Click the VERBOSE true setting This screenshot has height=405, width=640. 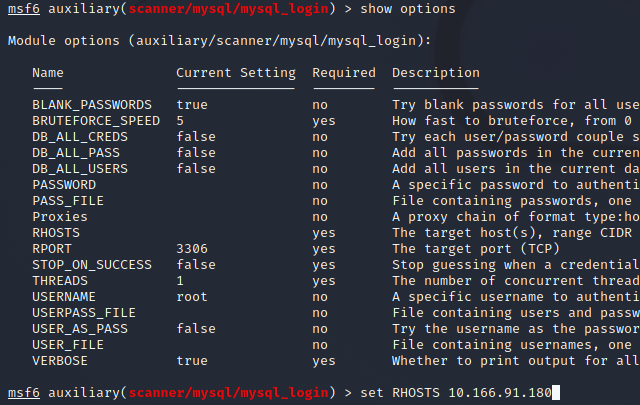click(192, 360)
